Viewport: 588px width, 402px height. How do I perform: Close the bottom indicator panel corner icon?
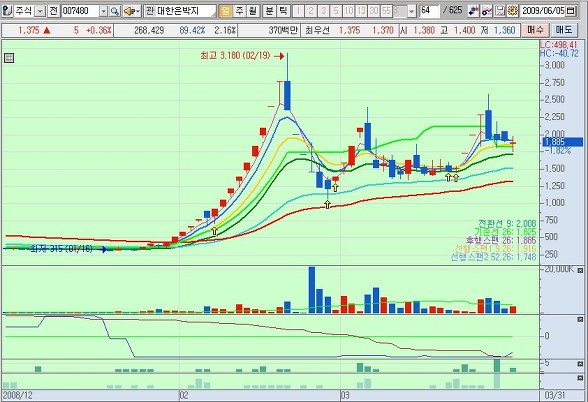[x=580, y=378]
